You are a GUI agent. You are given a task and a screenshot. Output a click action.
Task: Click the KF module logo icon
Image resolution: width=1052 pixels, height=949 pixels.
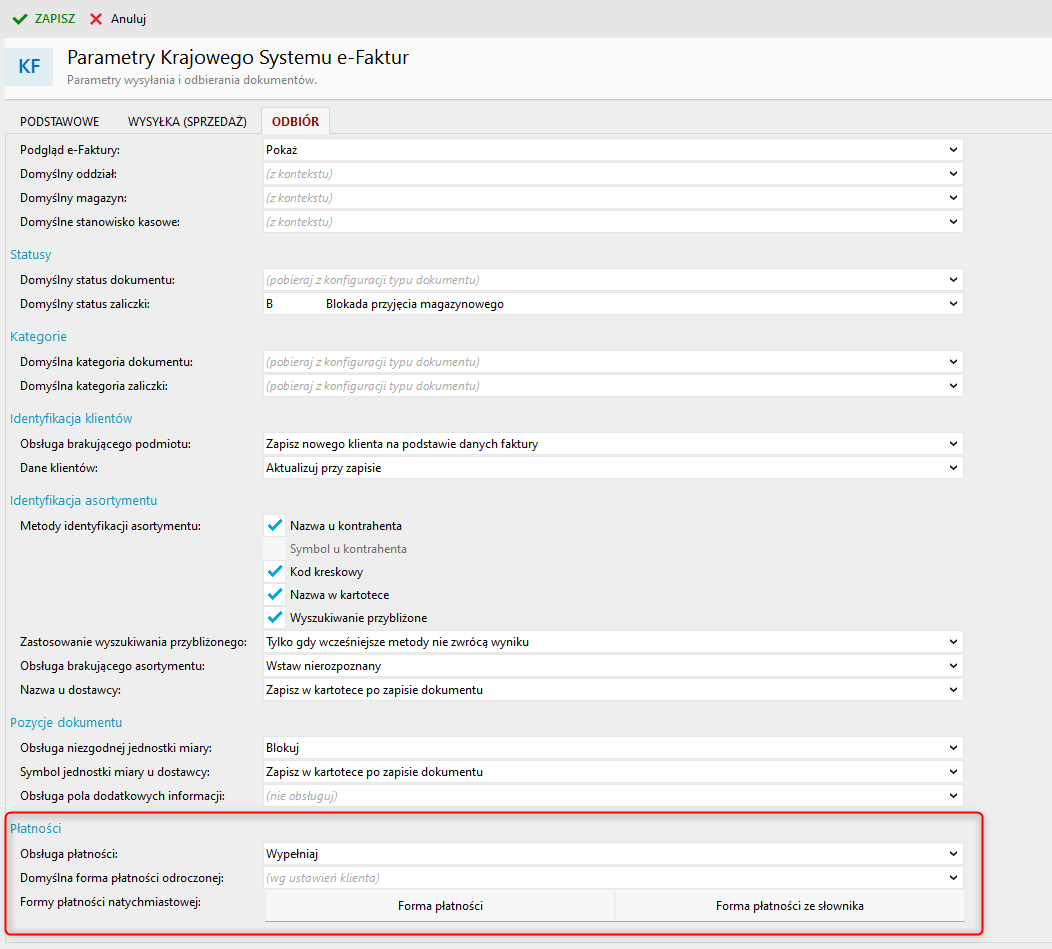[x=30, y=67]
